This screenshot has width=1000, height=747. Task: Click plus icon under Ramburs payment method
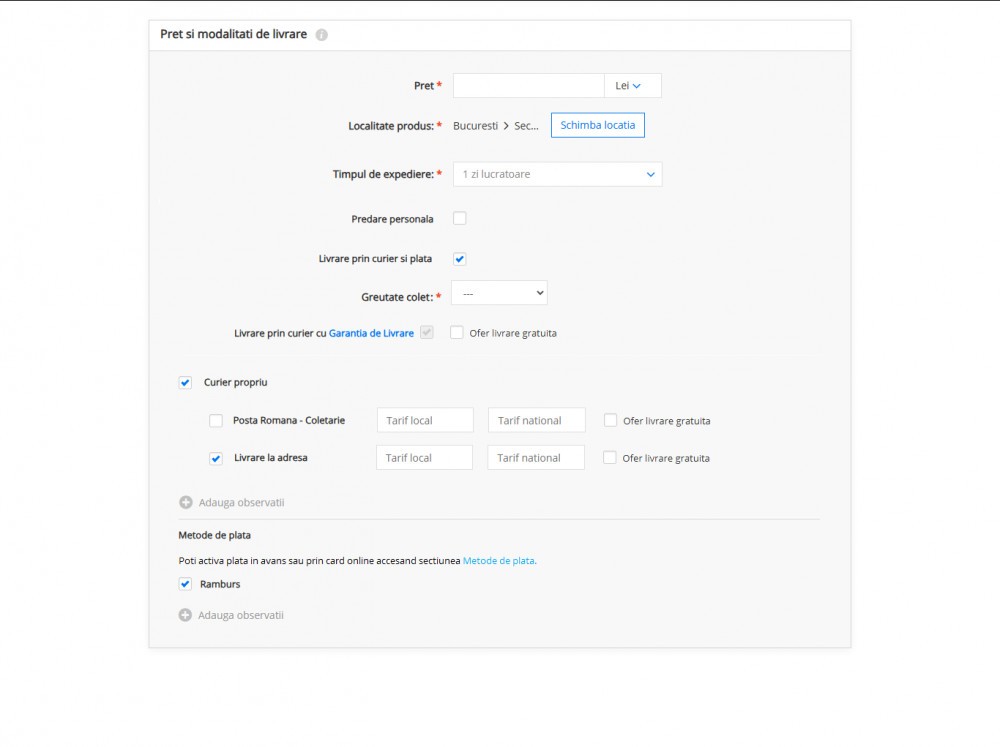[185, 615]
